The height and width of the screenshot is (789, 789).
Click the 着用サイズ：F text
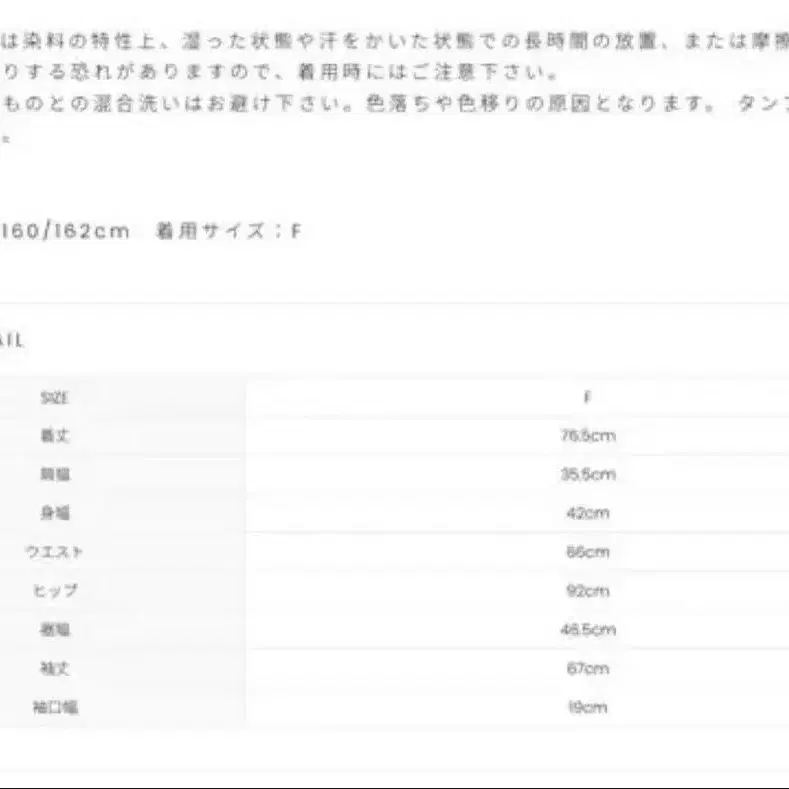(x=228, y=231)
